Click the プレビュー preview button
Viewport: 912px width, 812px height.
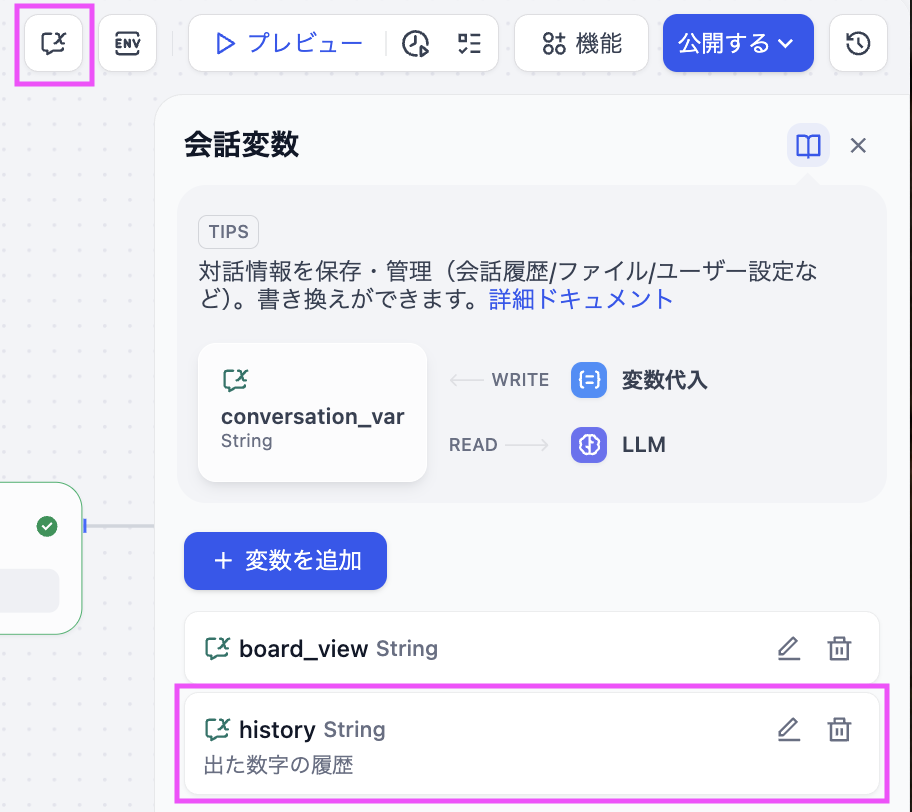tap(288, 43)
